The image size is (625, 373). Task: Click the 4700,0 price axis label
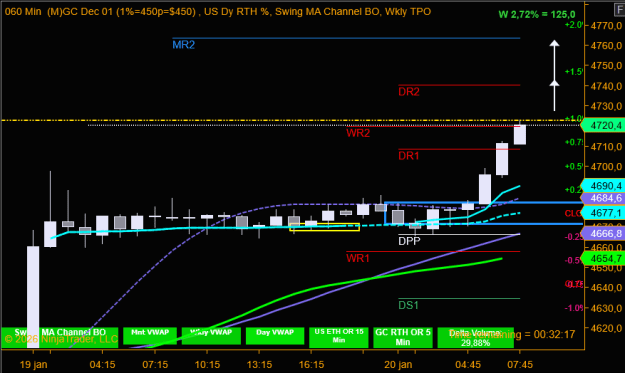[606, 167]
